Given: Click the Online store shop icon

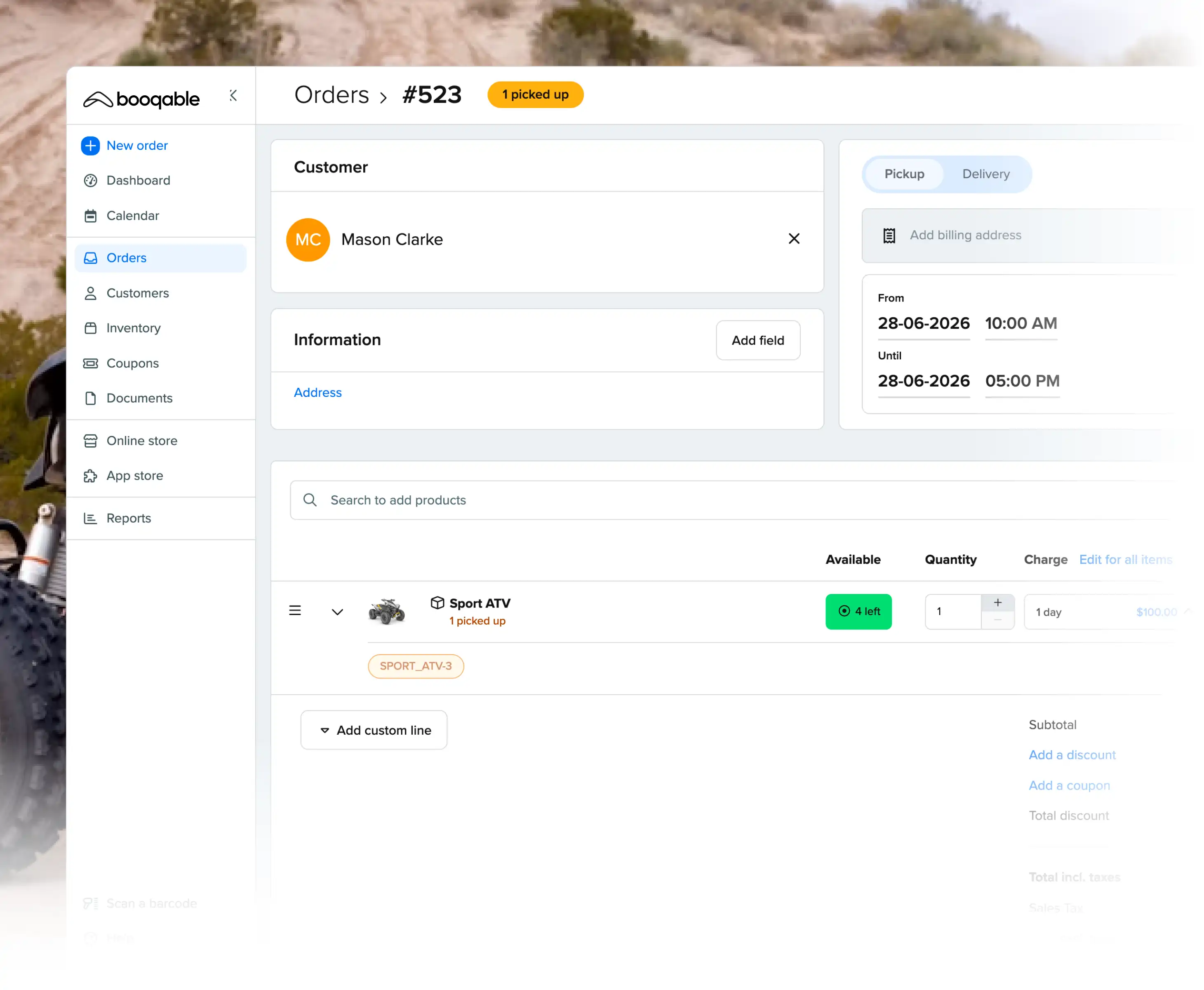Looking at the screenshot, I should [90, 441].
